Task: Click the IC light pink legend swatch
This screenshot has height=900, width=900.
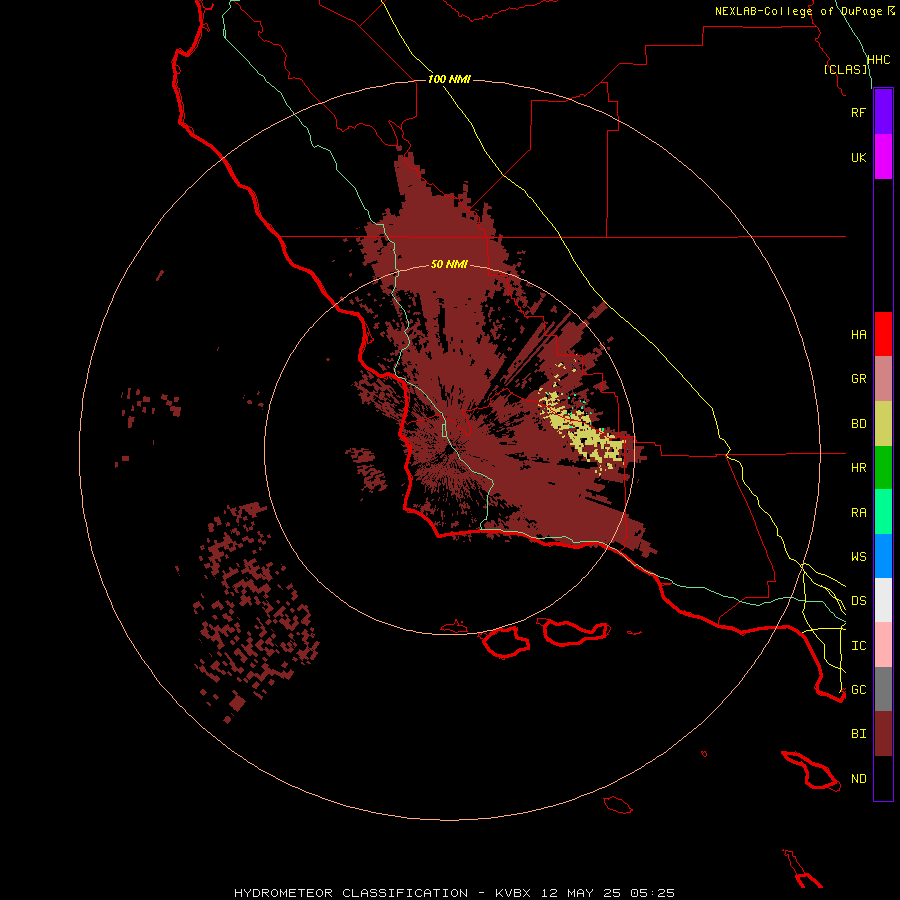Action: (883, 645)
